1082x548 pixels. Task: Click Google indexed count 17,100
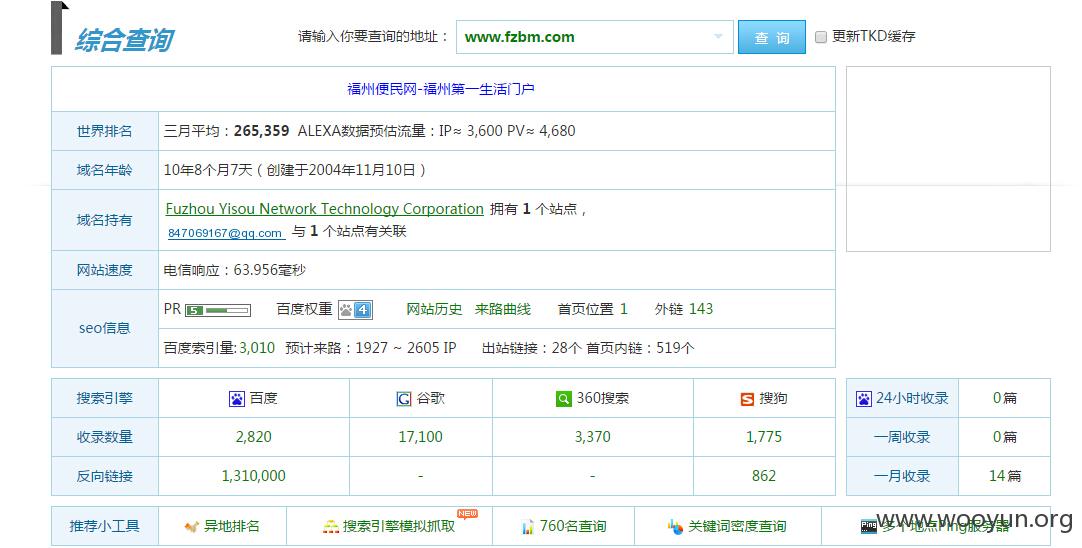pyautogui.click(x=420, y=437)
